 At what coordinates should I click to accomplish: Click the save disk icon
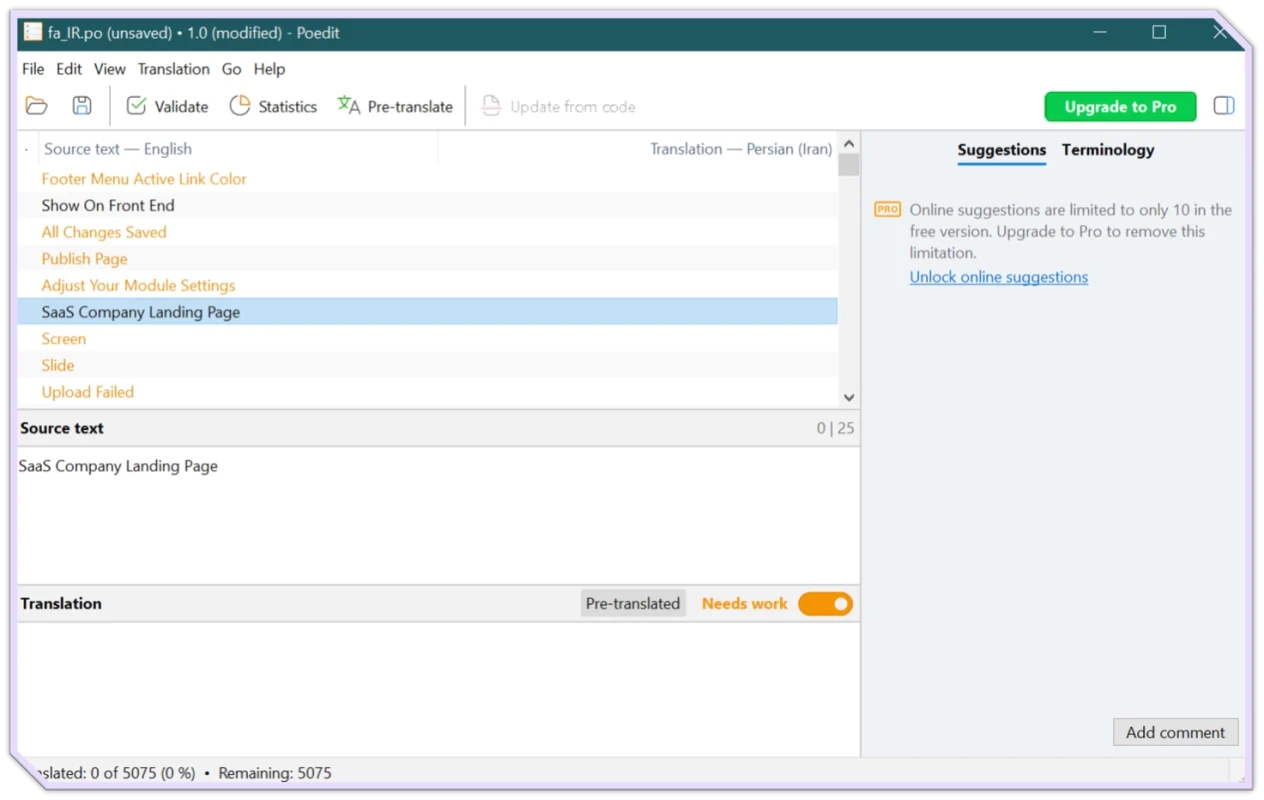click(82, 106)
